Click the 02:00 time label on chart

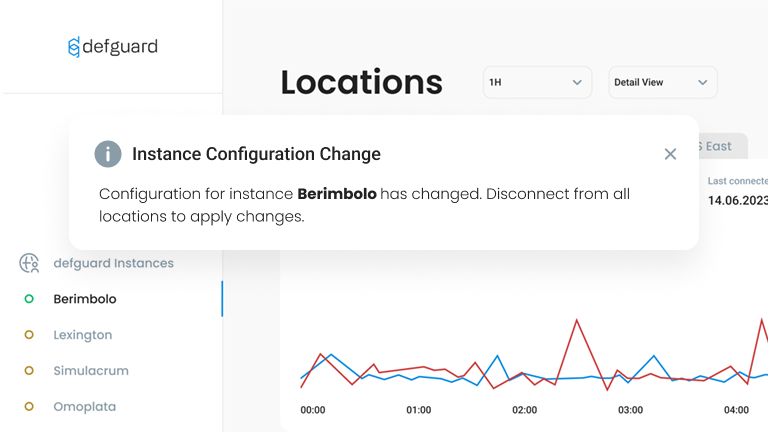524,410
